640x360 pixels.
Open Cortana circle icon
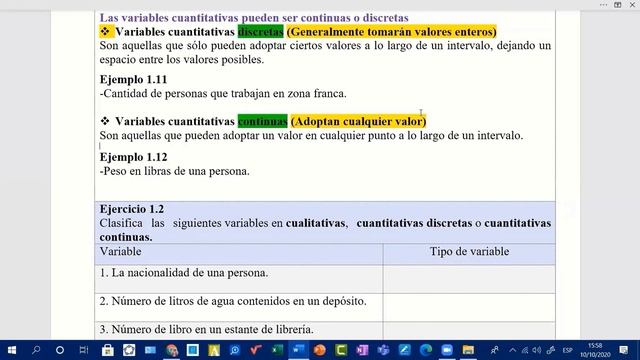[x=60, y=350]
